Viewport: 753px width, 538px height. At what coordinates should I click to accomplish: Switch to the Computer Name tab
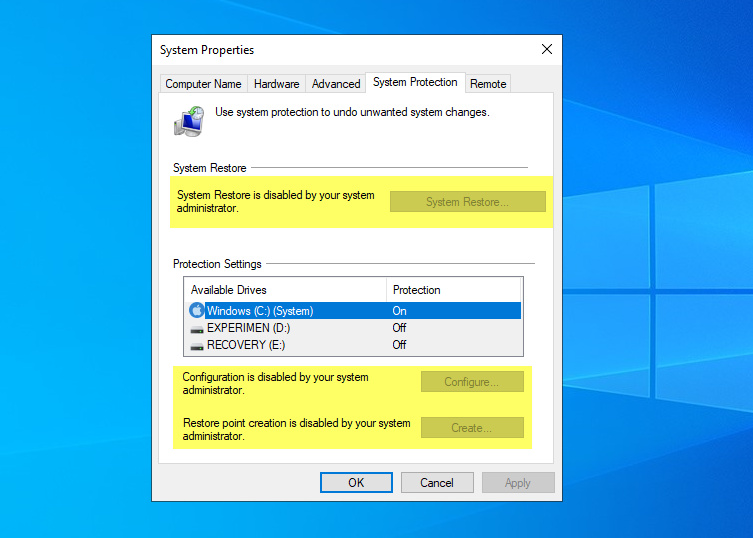[x=203, y=84]
